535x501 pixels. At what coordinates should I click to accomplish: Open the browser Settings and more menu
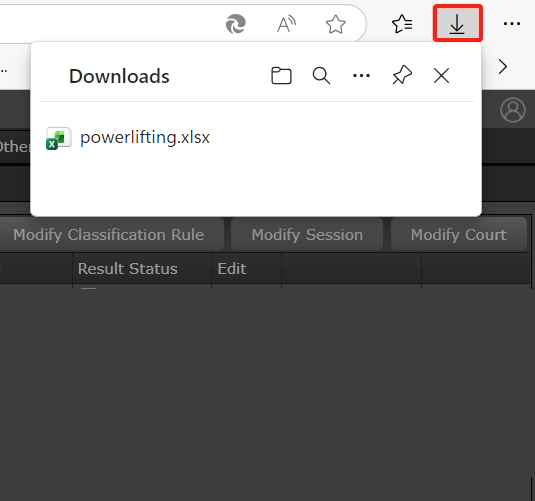click(511, 24)
